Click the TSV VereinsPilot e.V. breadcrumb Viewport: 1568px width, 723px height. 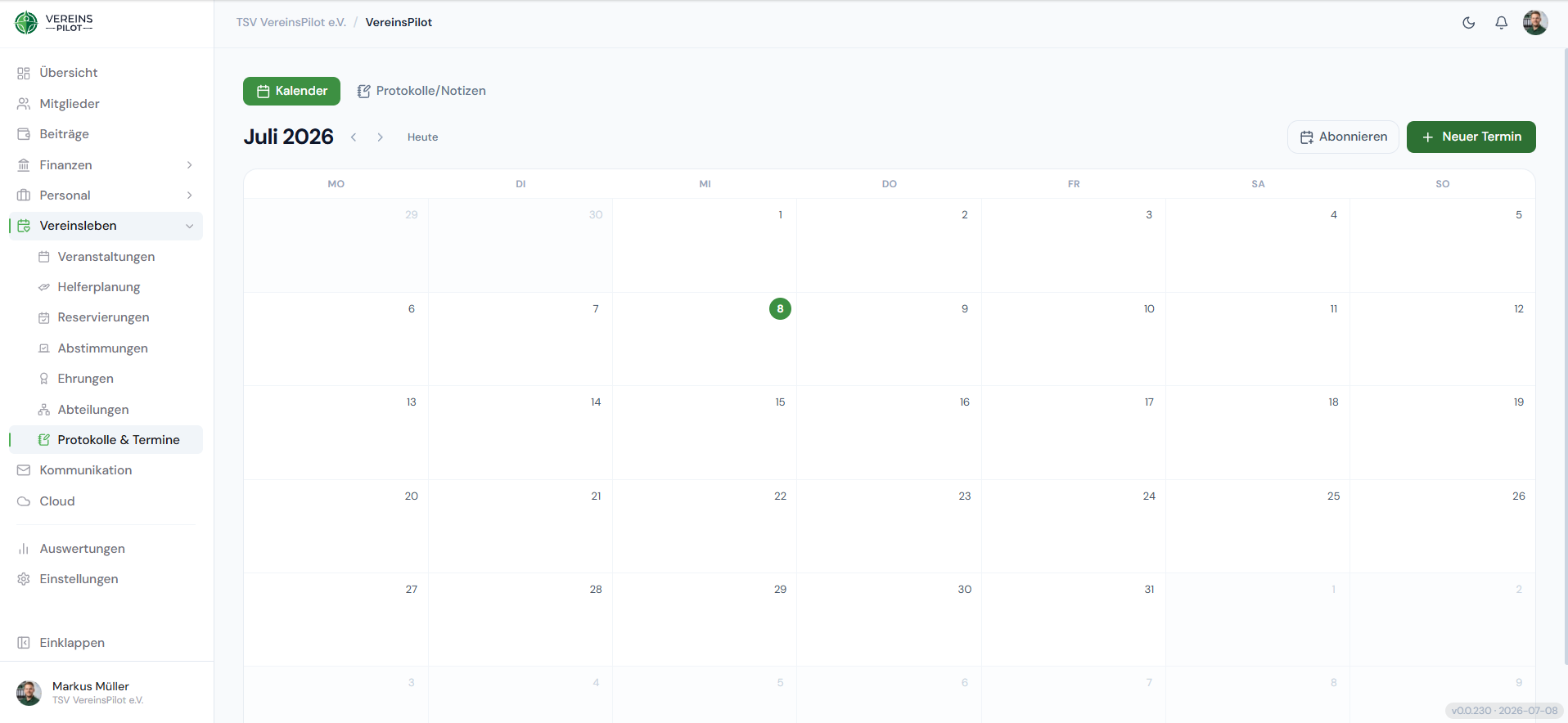pos(291,22)
